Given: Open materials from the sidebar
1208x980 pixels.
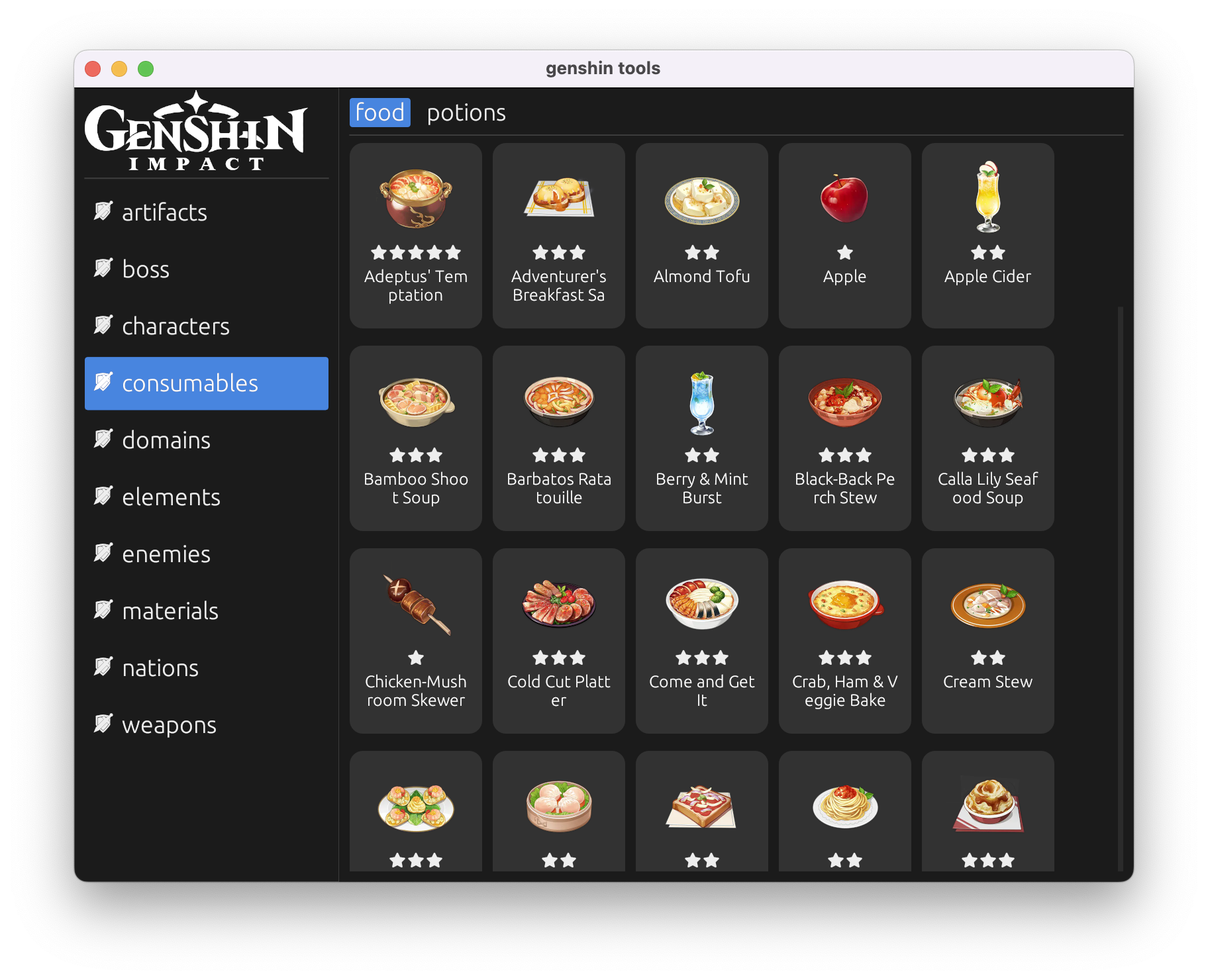Looking at the screenshot, I should pyautogui.click(x=207, y=611).
